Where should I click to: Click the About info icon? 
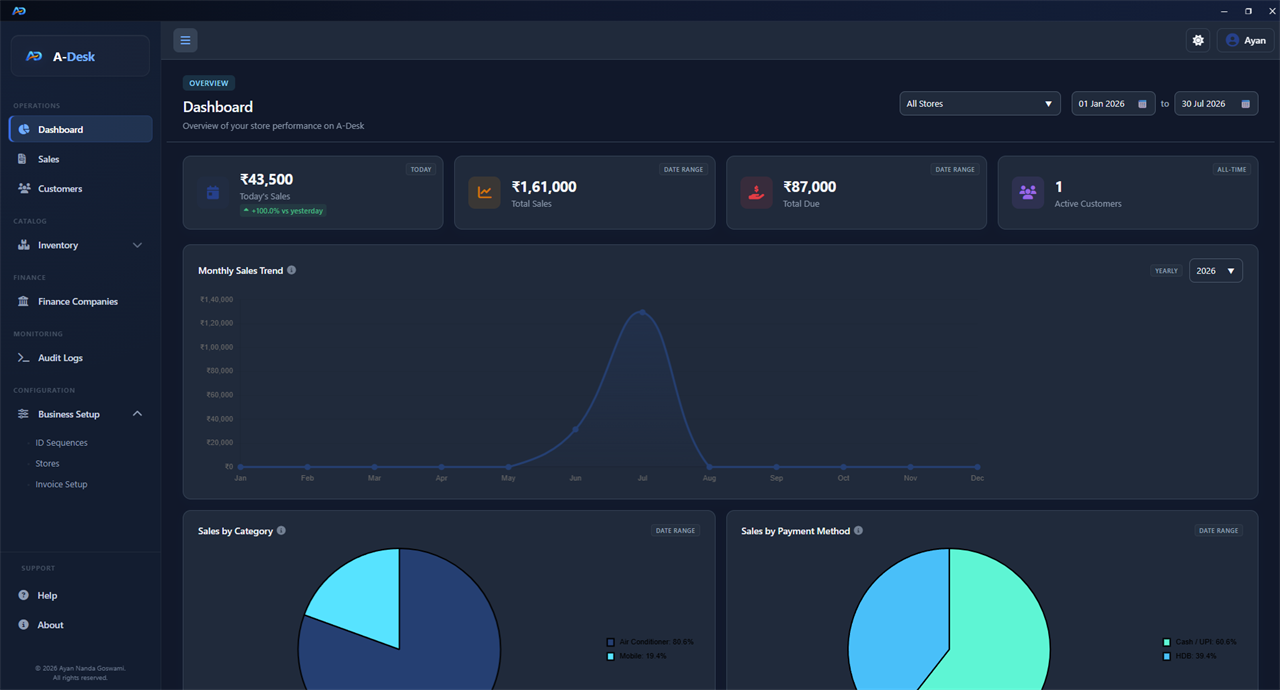pyautogui.click(x=23, y=625)
